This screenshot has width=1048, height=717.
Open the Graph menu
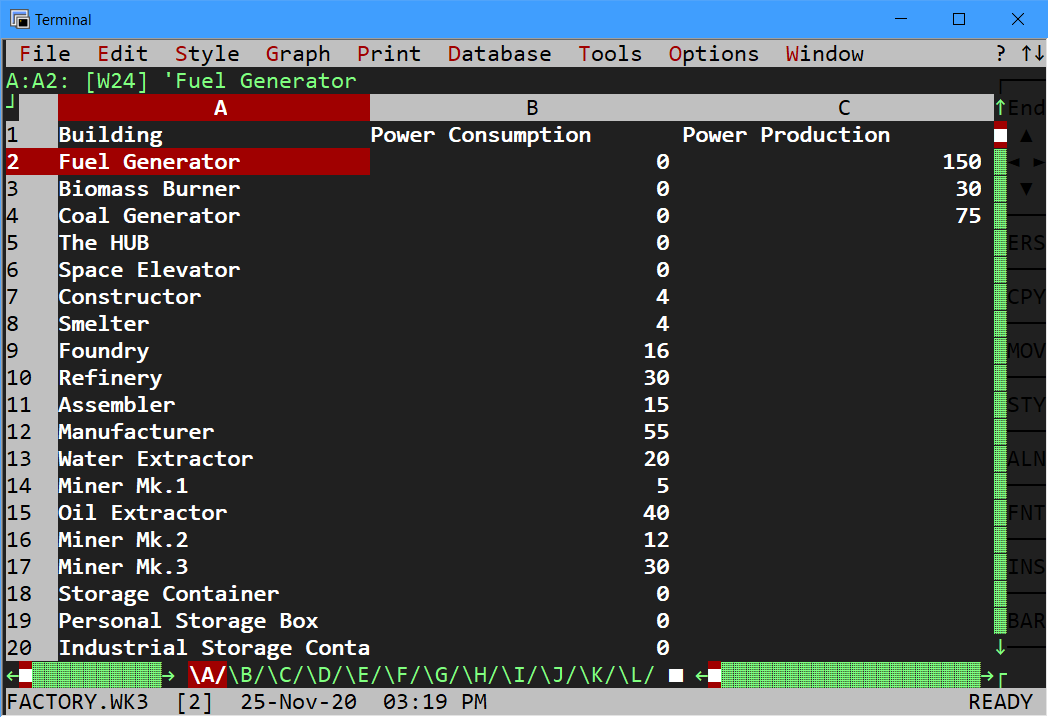(298, 53)
